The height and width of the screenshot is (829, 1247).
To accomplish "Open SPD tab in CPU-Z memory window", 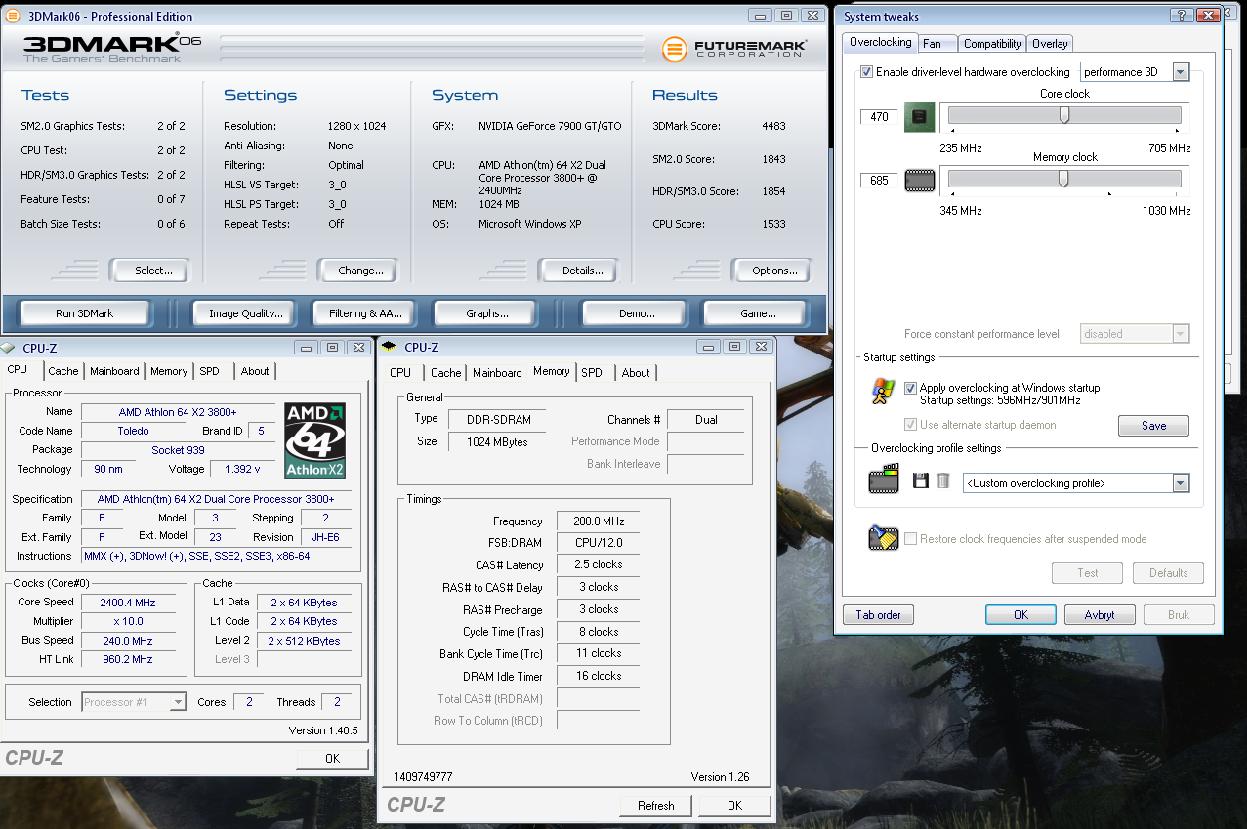I will coord(592,372).
